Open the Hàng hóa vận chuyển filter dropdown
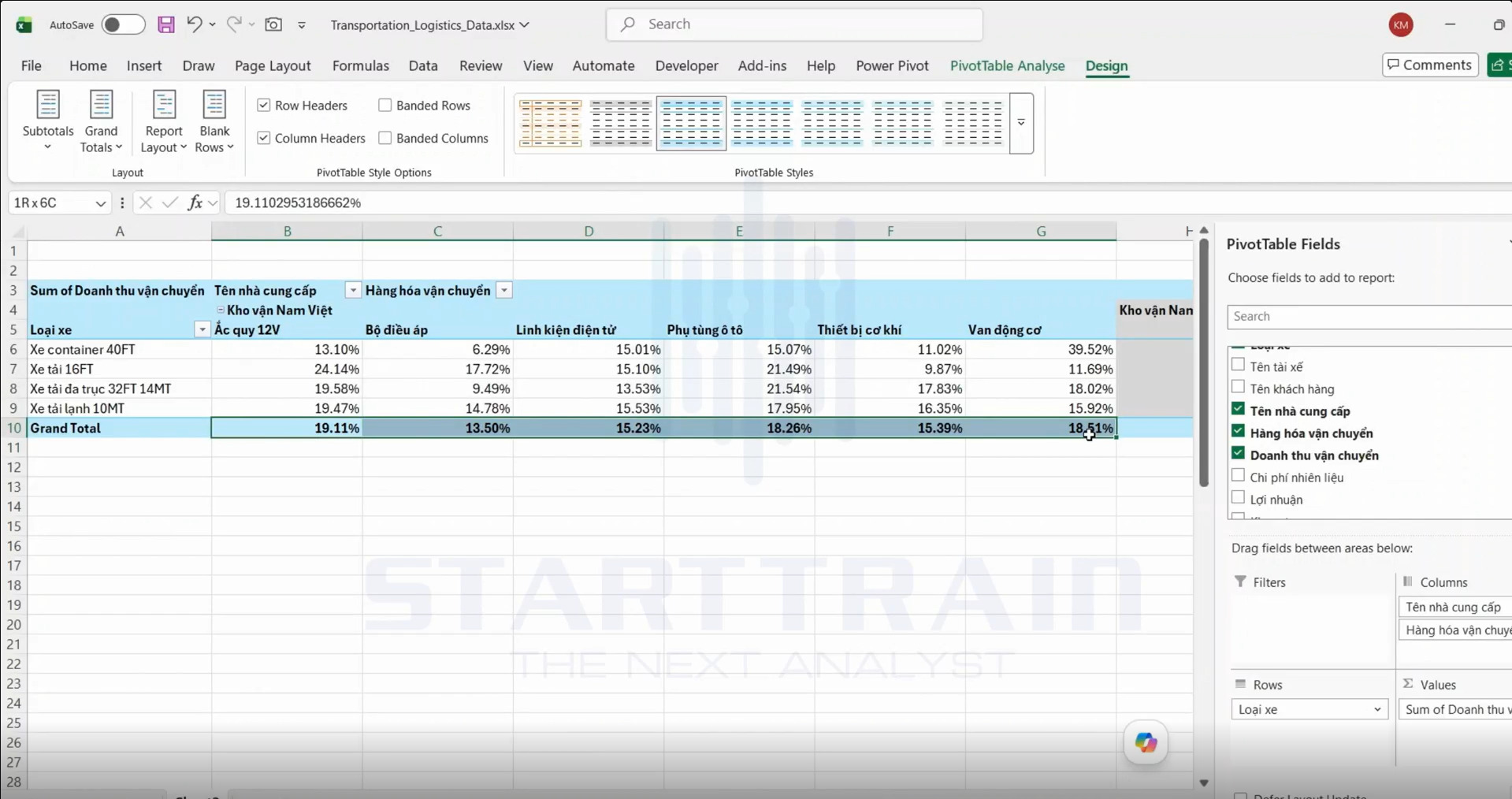Screen dimensions: 1512x799 click(504, 291)
